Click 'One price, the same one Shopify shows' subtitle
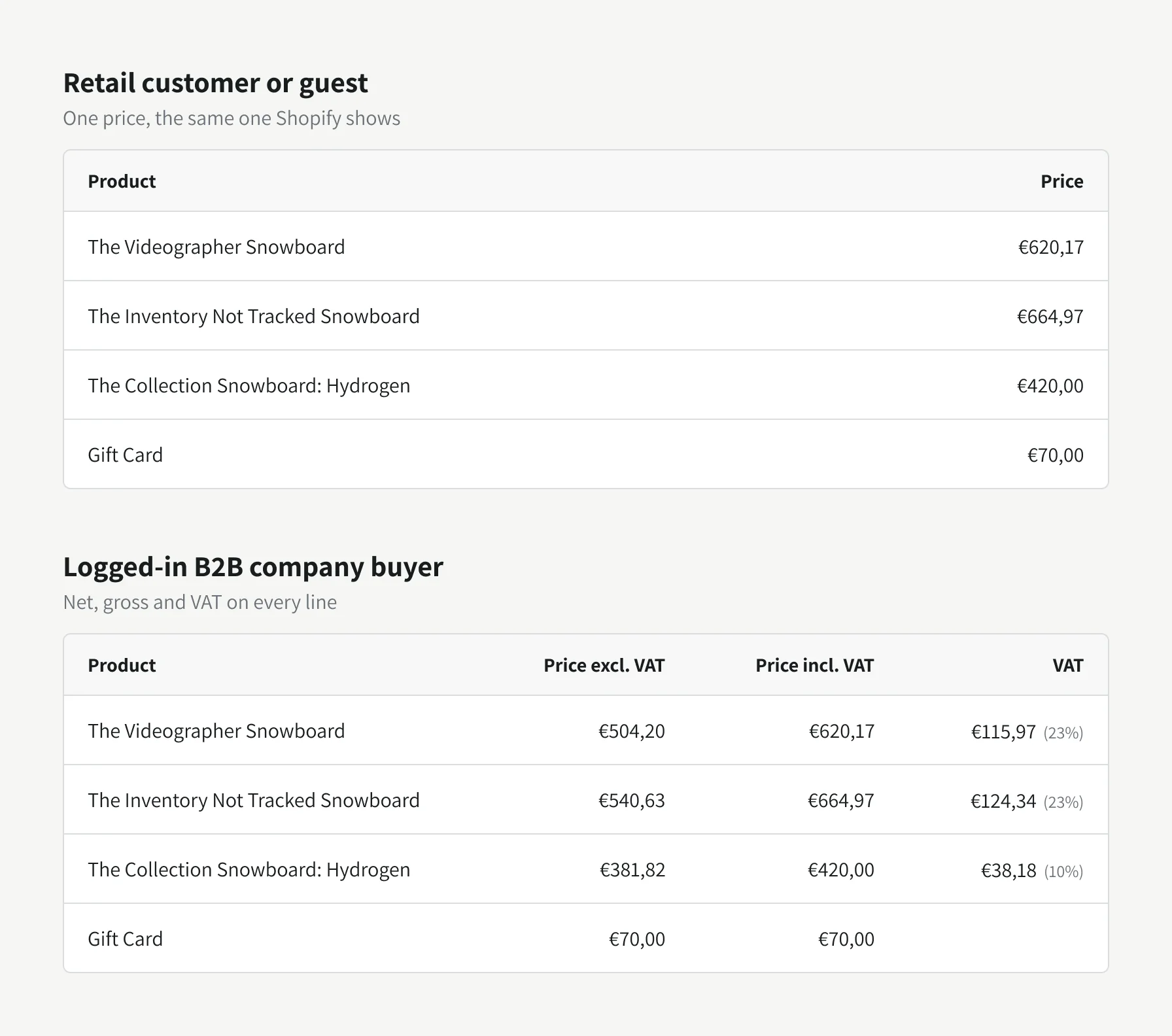Viewport: 1172px width, 1036px height. (232, 118)
